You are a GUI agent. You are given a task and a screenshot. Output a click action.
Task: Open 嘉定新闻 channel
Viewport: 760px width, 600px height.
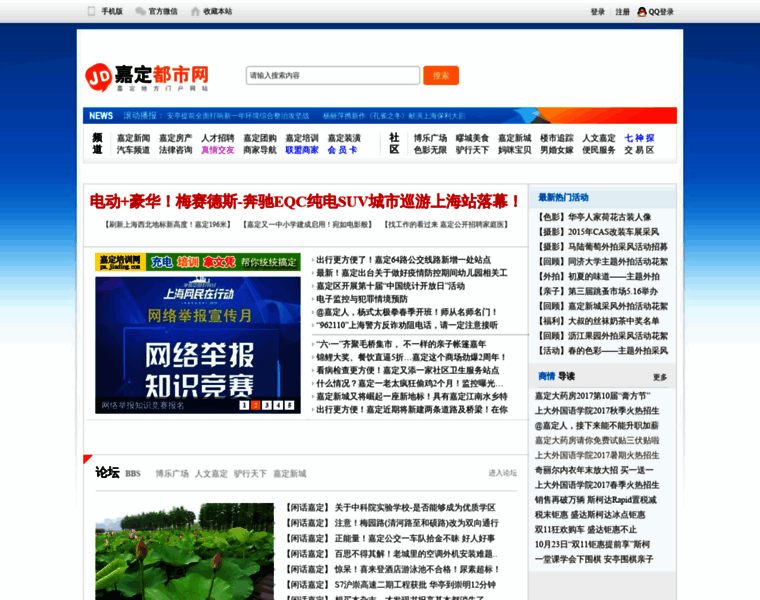(x=133, y=138)
